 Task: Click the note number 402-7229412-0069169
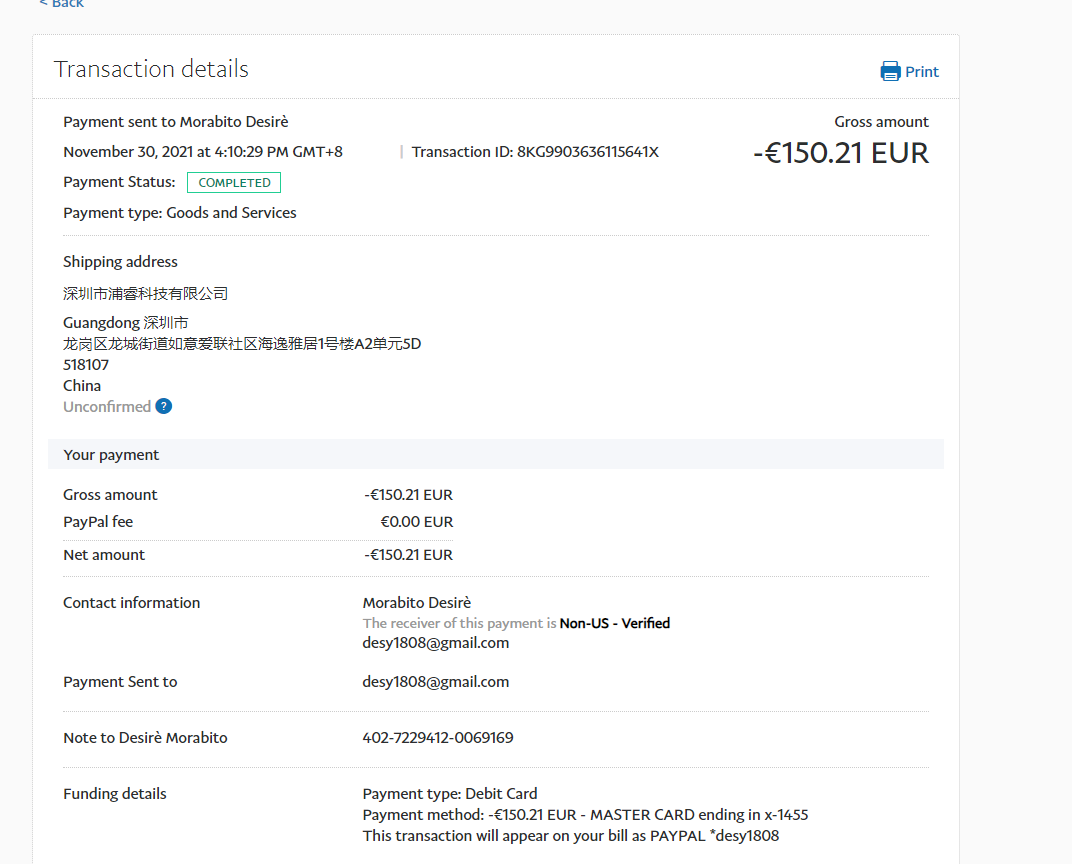[x=438, y=738]
